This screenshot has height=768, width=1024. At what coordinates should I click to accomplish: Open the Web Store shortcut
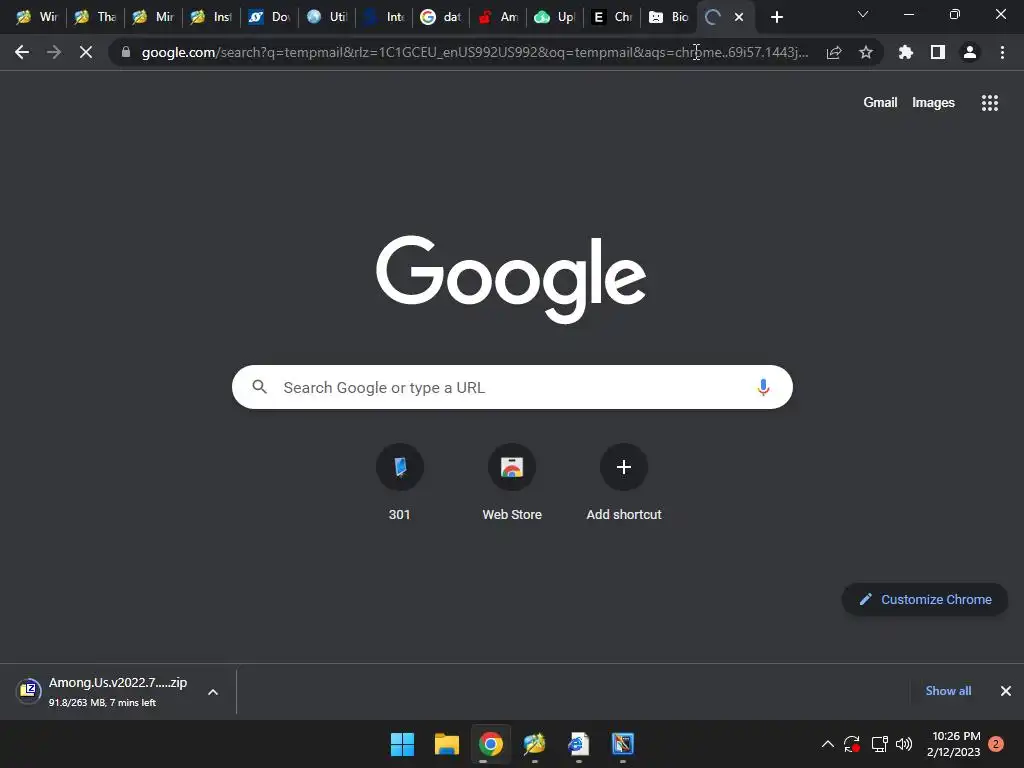click(512, 483)
